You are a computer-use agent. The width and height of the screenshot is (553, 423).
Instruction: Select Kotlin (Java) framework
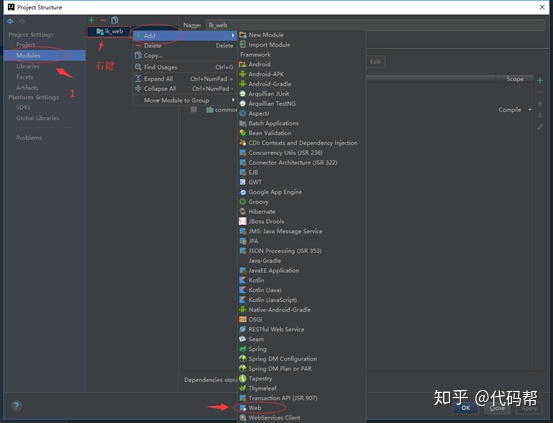tap(302, 290)
